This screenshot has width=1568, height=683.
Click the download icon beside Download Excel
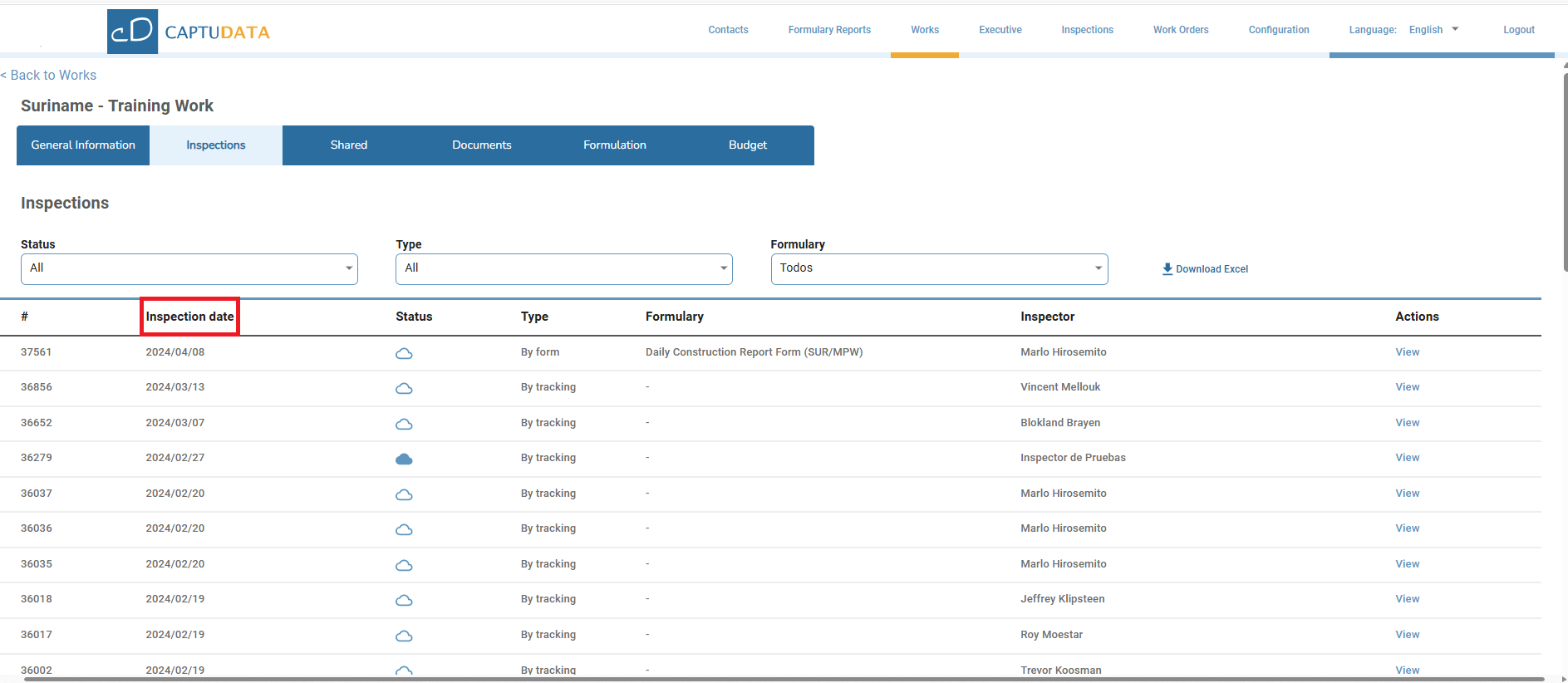pyautogui.click(x=1167, y=268)
